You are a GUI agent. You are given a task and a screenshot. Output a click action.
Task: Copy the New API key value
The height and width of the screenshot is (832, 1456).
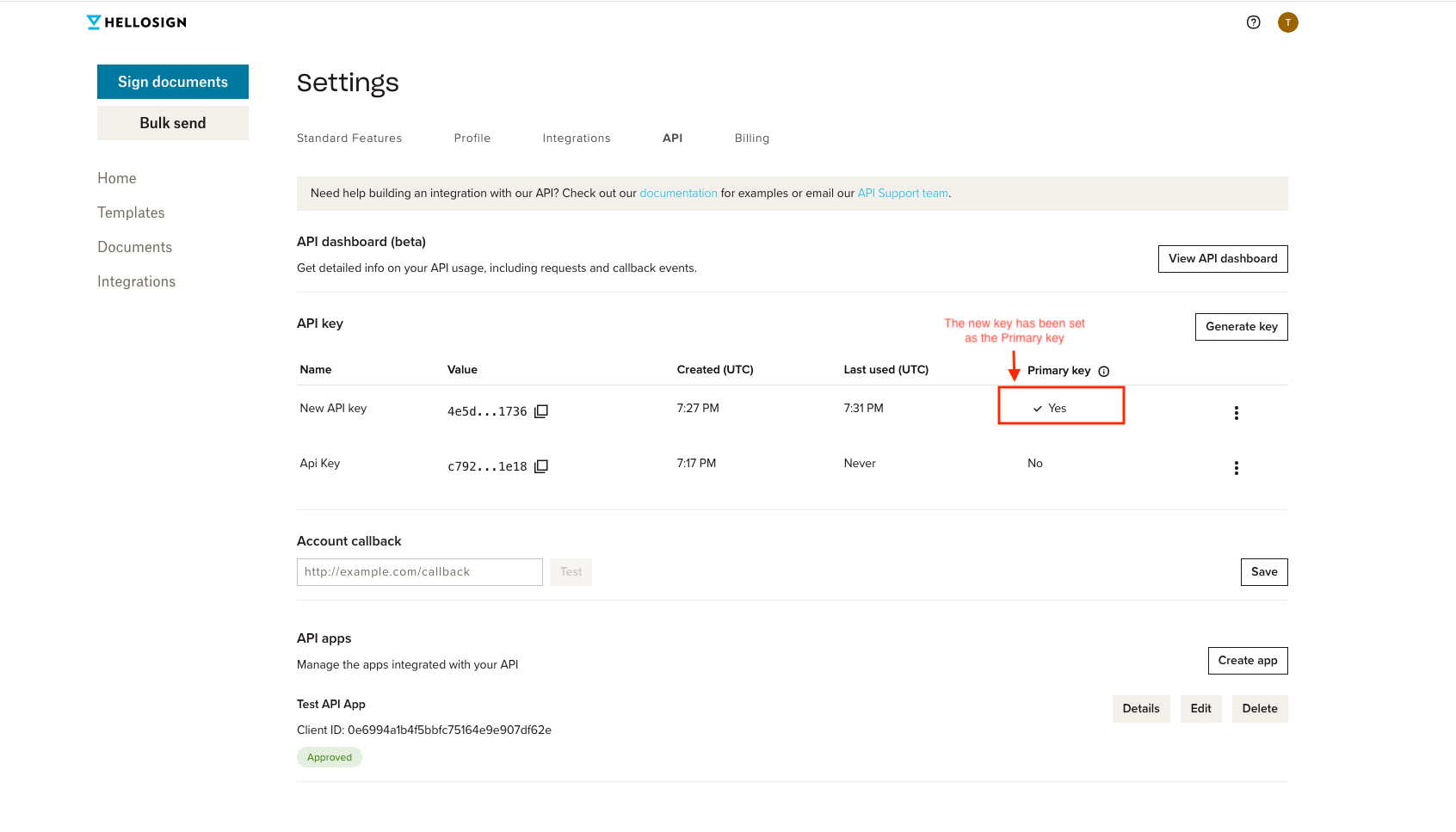point(540,411)
